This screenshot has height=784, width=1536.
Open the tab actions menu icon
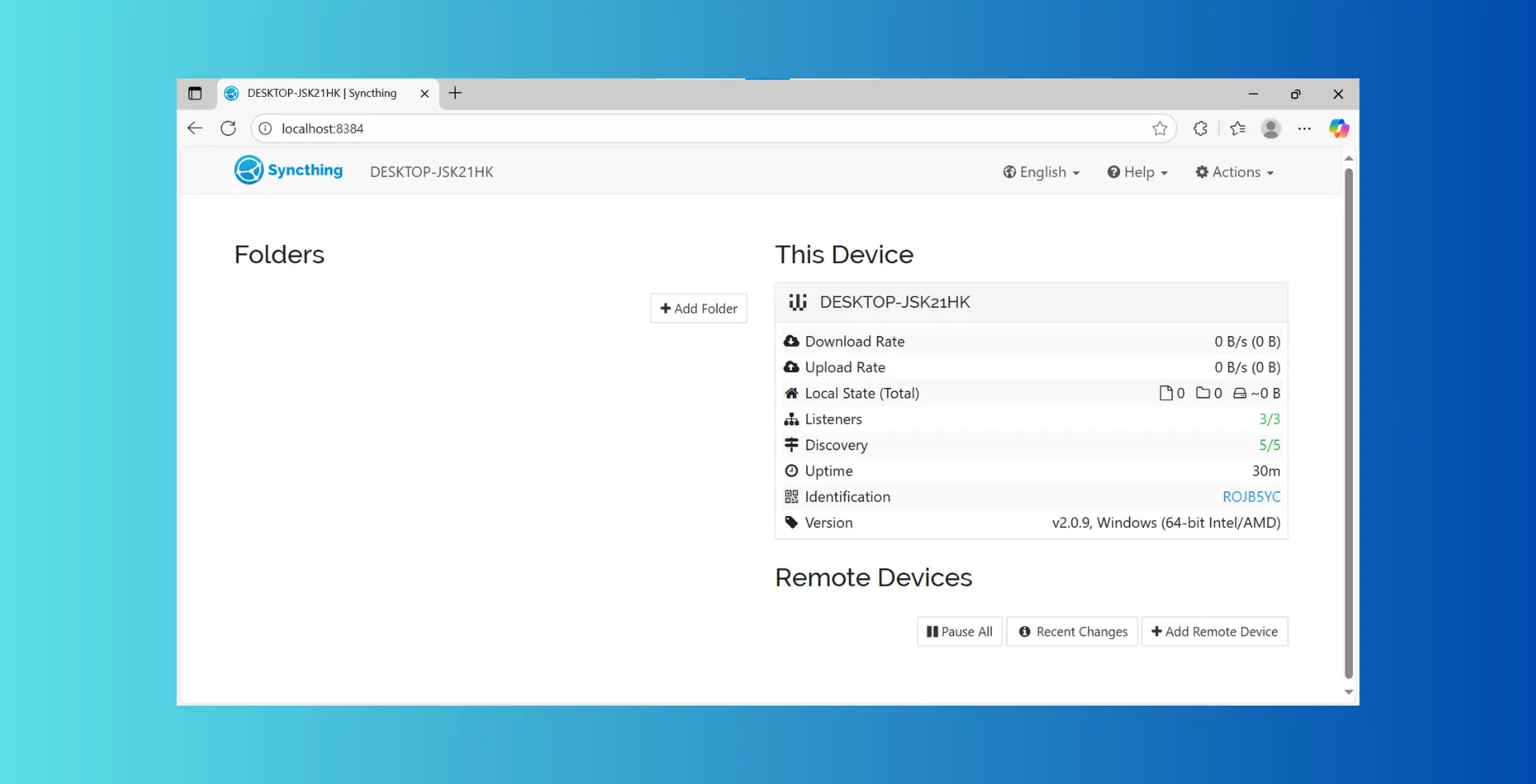(194, 94)
